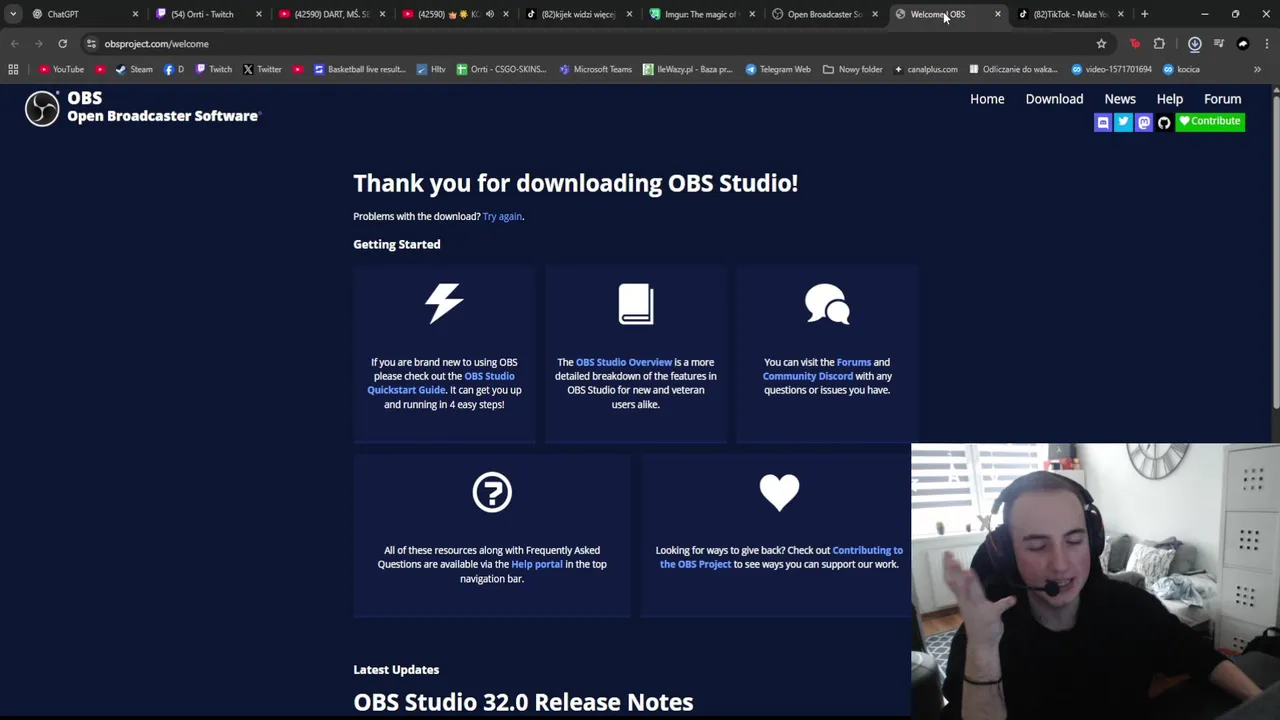Screen dimensions: 1280x720
Task: Open the Help nav item
Action: [1169, 99]
